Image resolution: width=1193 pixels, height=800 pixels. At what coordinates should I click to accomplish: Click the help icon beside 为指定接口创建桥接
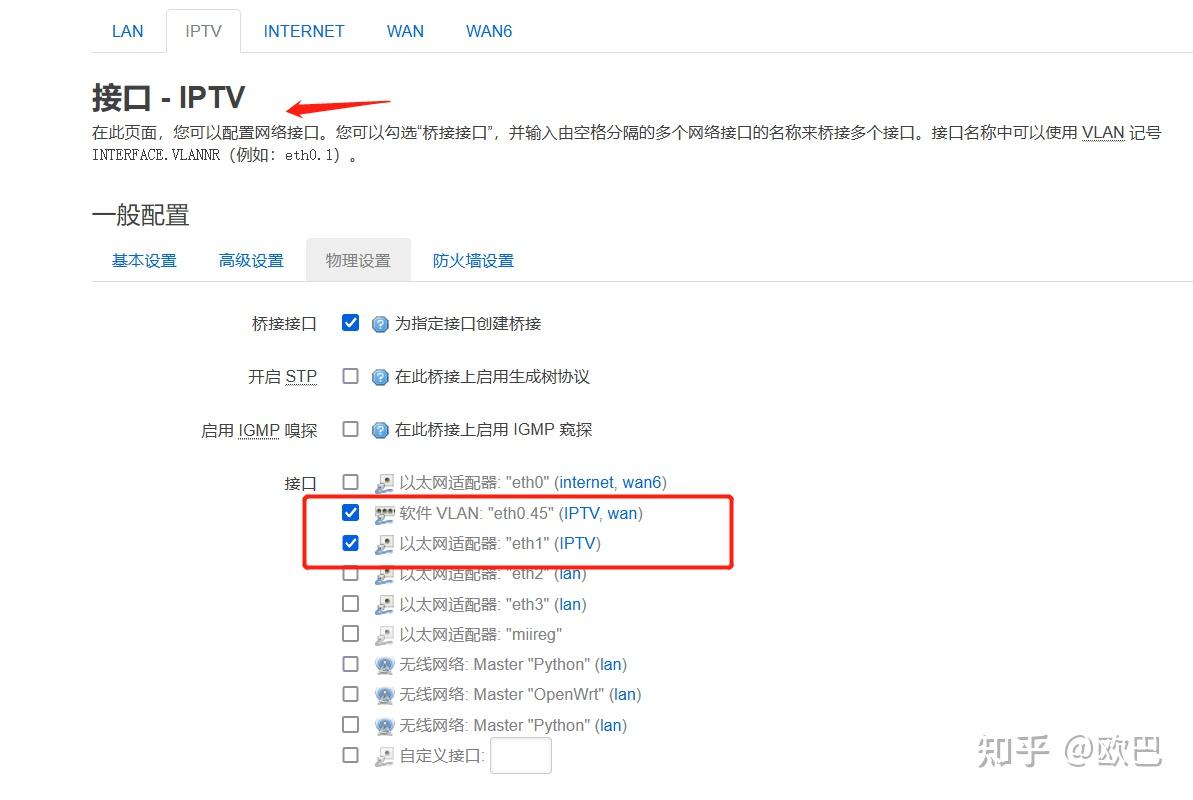pyautogui.click(x=379, y=322)
